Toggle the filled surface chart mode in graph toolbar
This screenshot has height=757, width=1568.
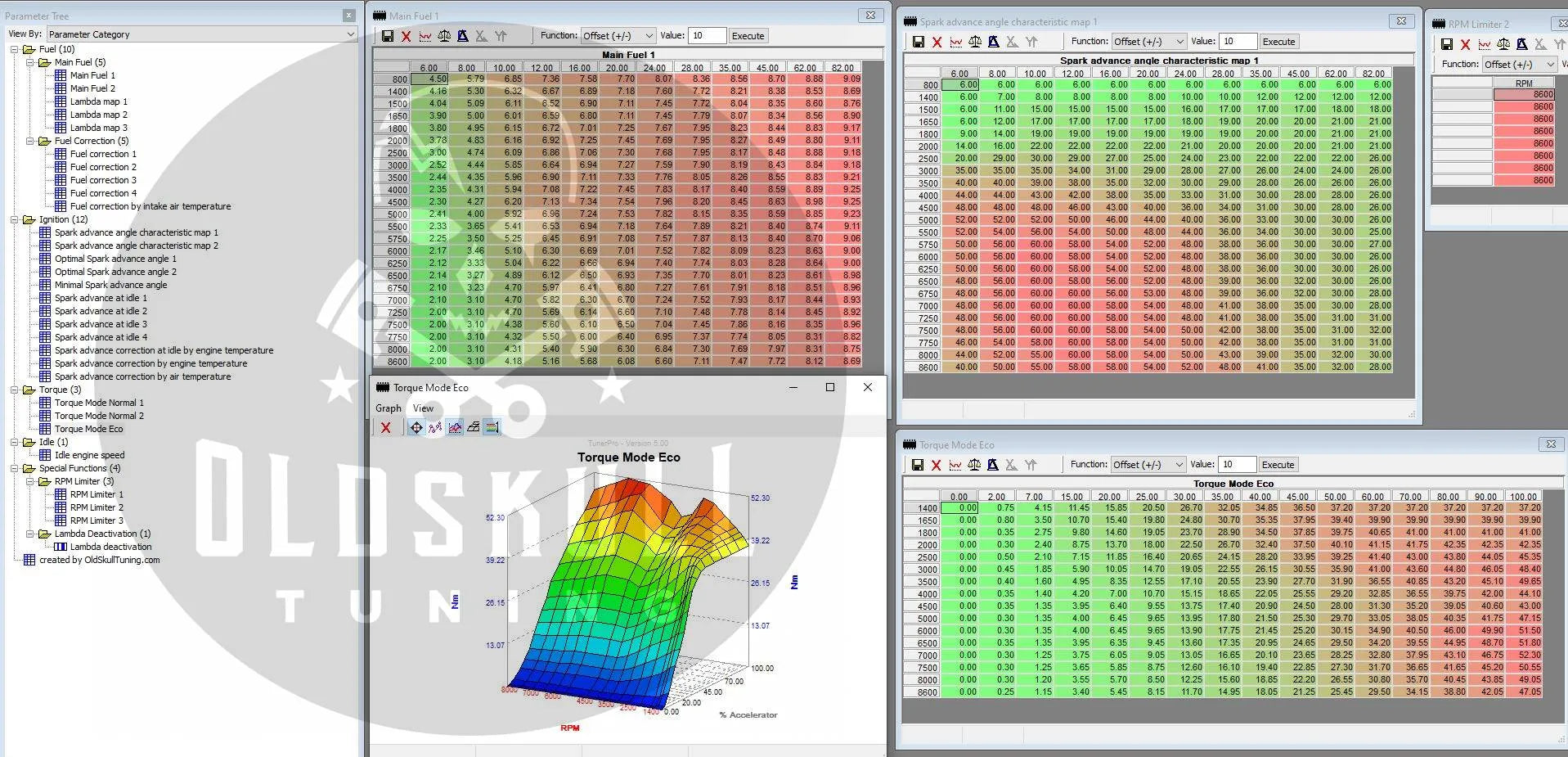455,427
